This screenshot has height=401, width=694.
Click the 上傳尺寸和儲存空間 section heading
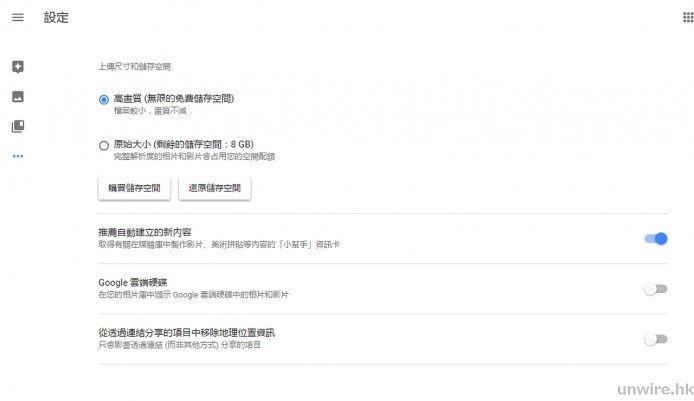click(x=134, y=67)
